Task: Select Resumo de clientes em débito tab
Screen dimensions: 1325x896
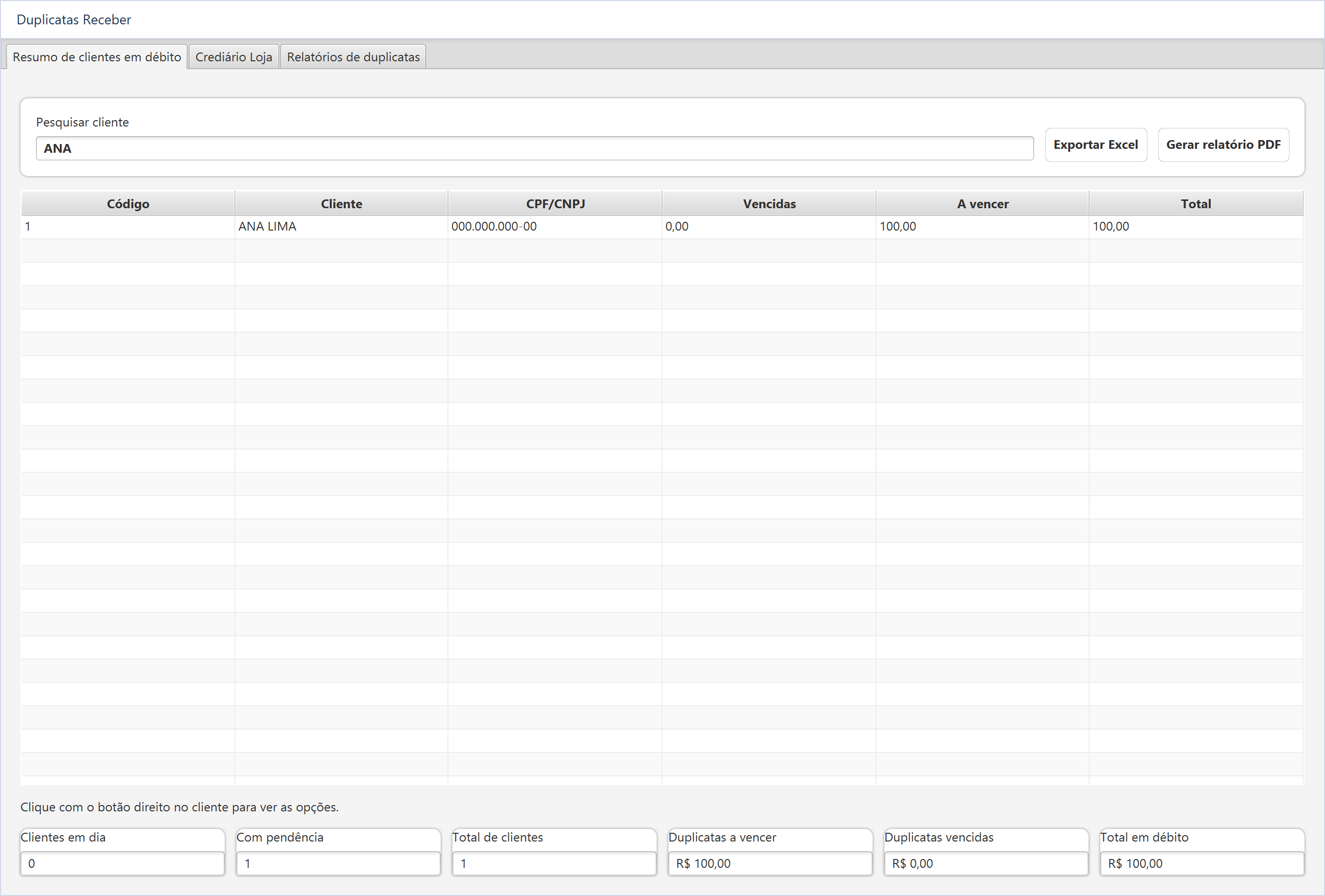Action: coord(97,57)
